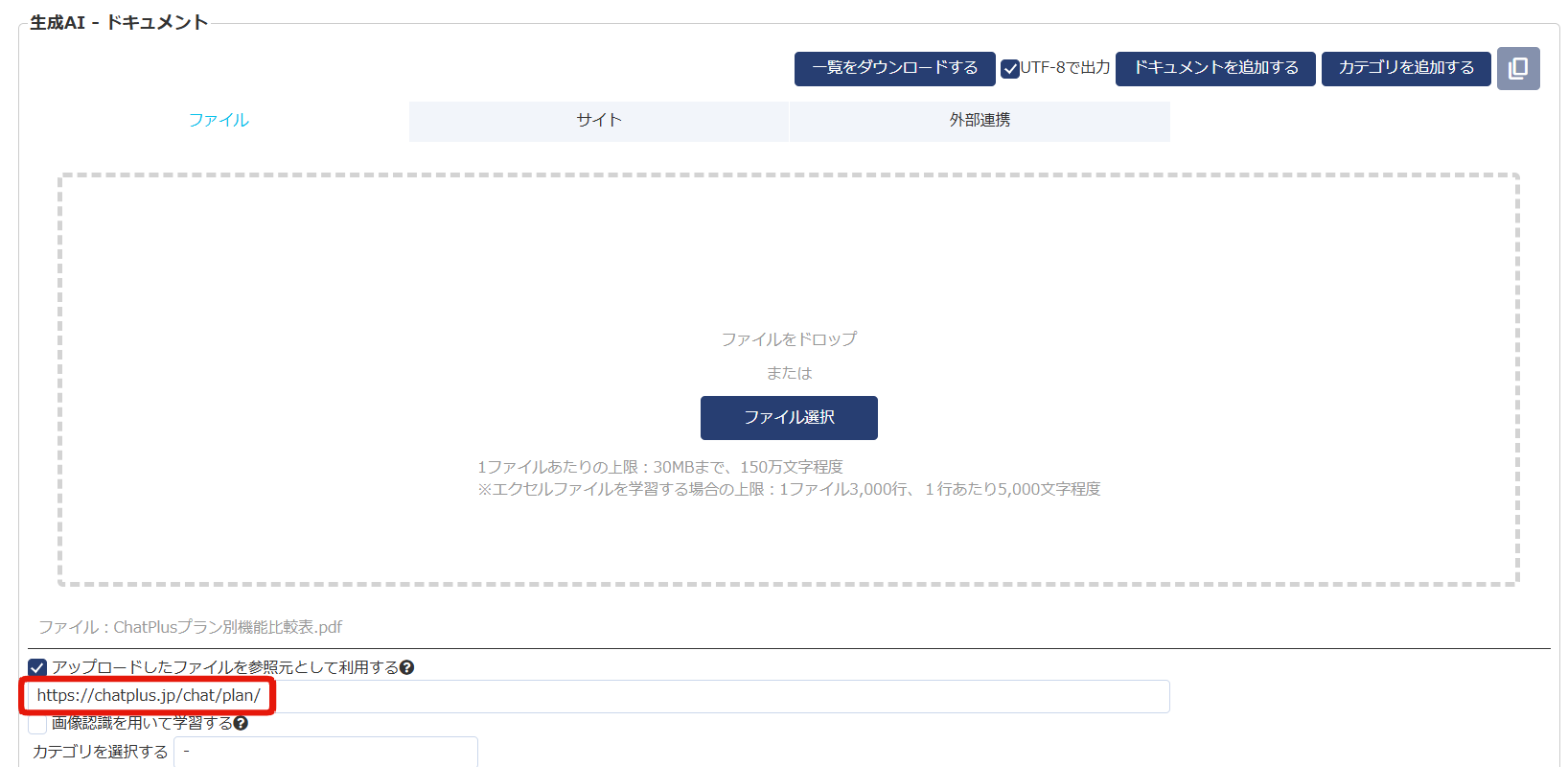Toggle the UTF-8で出力 checkbox

[1010, 69]
